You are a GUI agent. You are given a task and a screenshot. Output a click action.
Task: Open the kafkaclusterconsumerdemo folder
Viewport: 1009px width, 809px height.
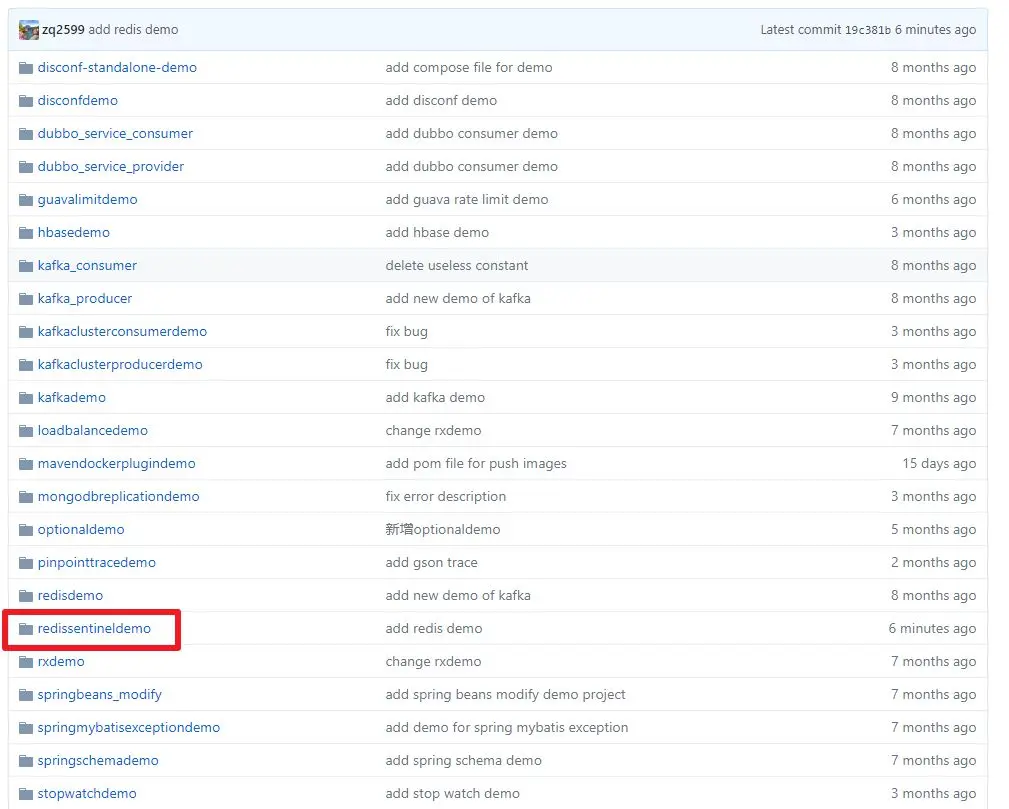point(122,331)
